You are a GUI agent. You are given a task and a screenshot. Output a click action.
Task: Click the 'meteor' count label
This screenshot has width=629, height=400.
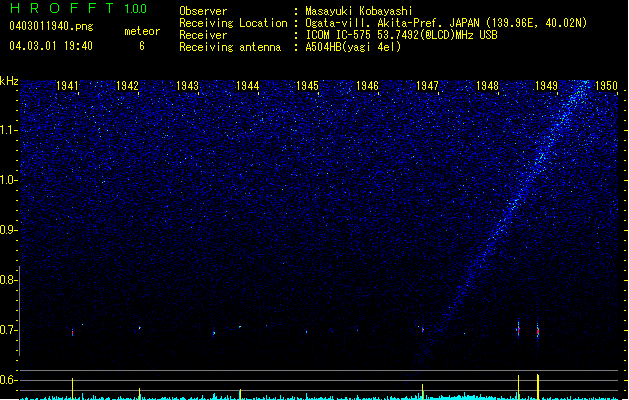[x=142, y=31]
